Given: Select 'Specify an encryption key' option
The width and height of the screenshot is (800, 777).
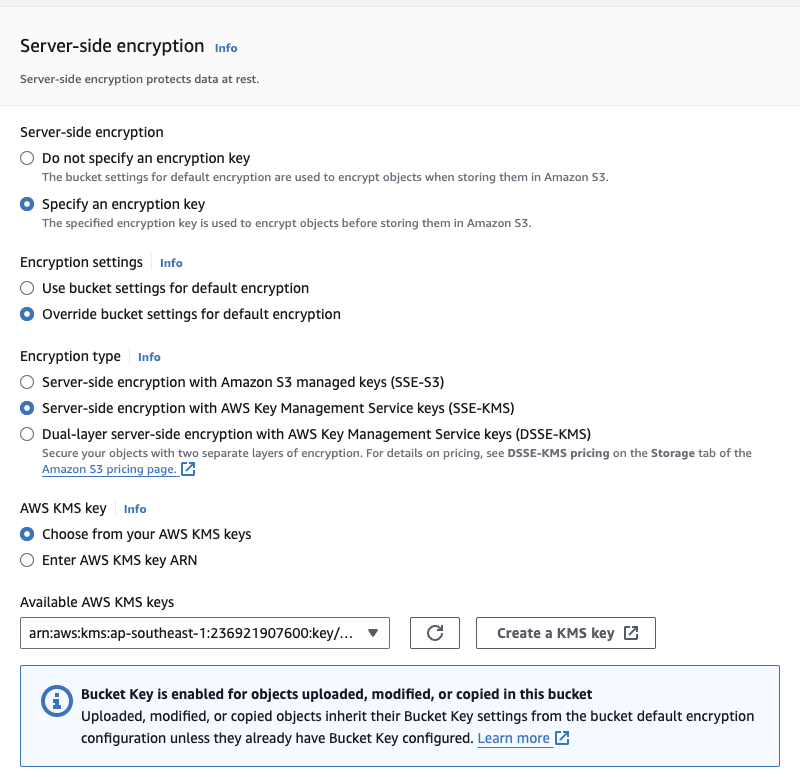Looking at the screenshot, I should pyautogui.click(x=27, y=204).
